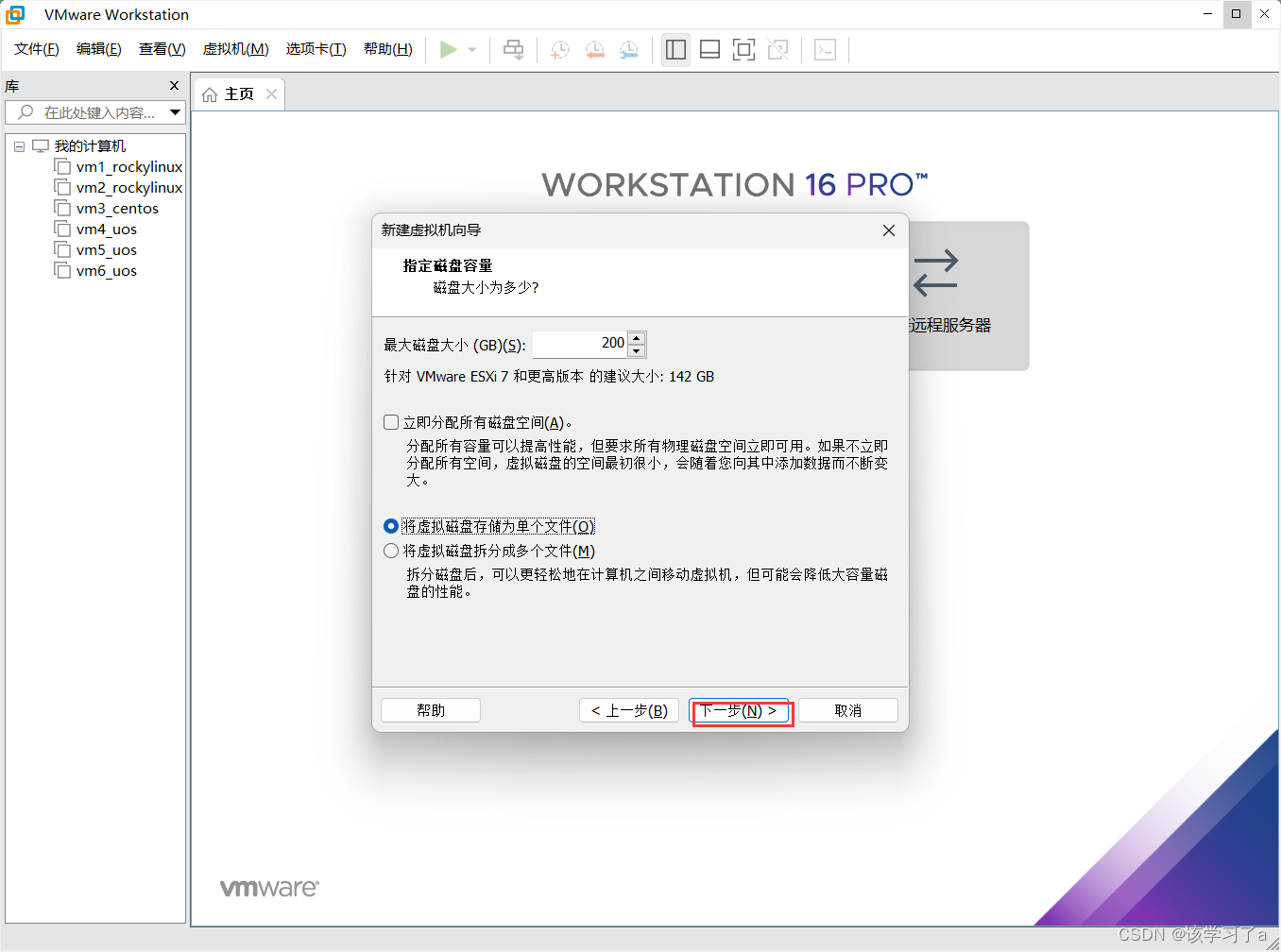The width and height of the screenshot is (1281, 952).
Task: Select 将虚拟磁盘拆分成多个文件 radio button
Action: 391,551
